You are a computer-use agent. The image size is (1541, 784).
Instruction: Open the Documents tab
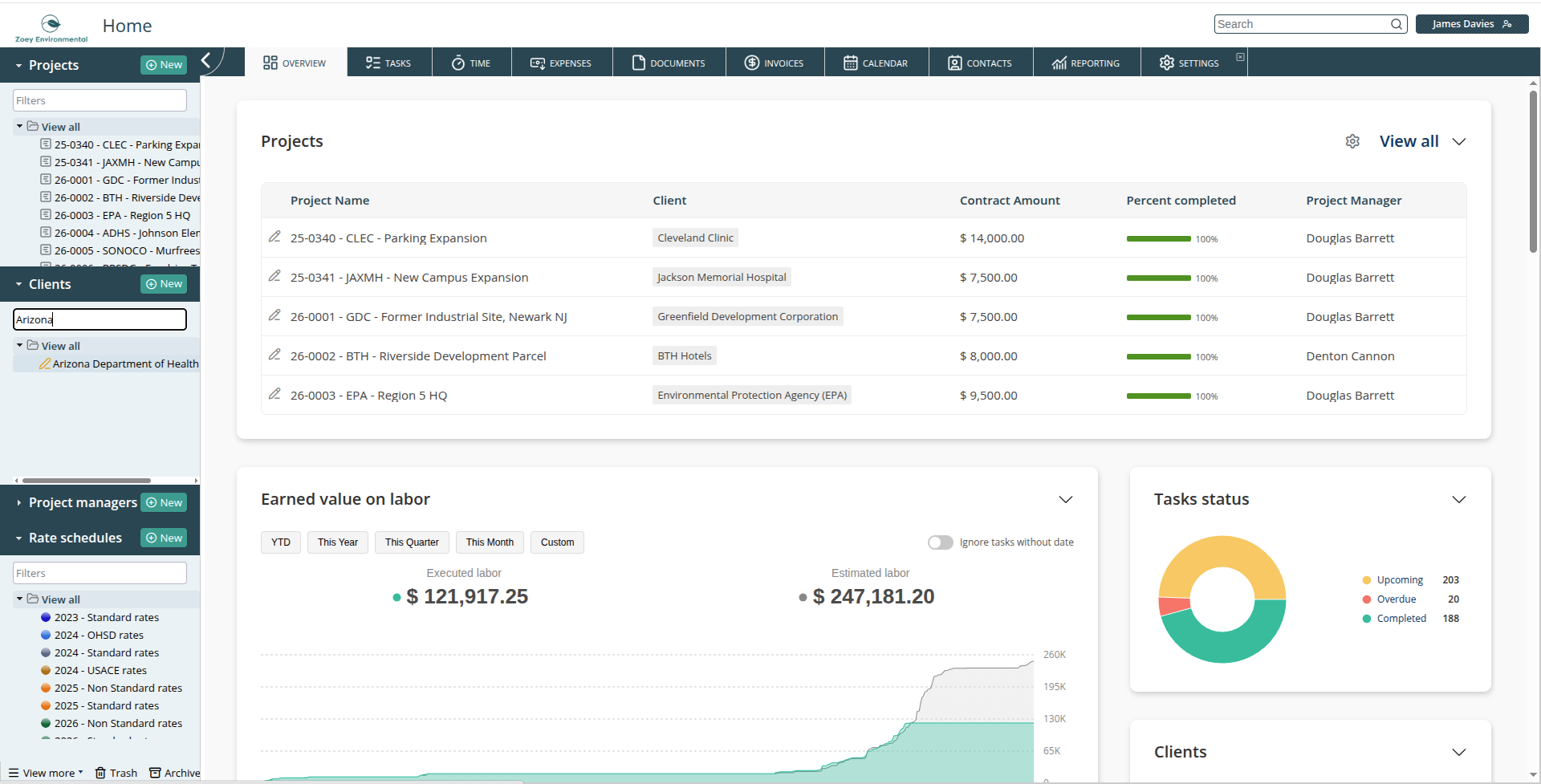tap(669, 63)
